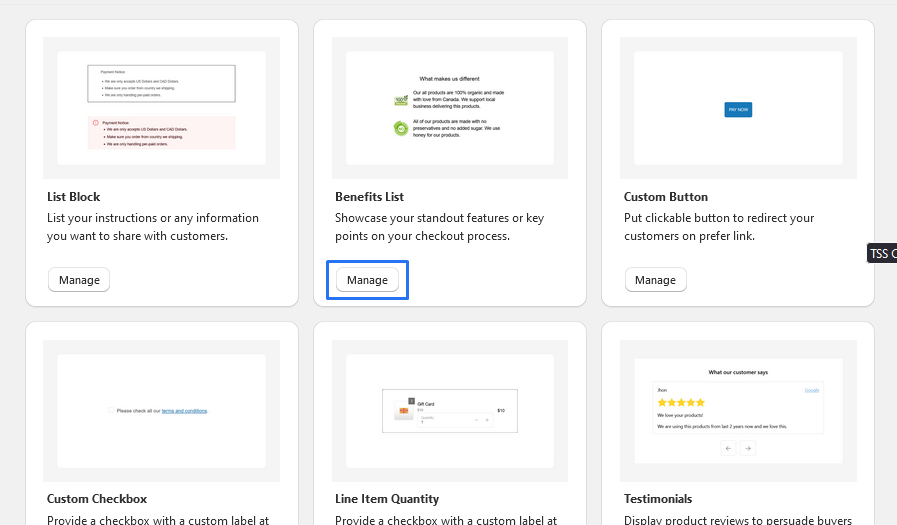897x525 pixels.
Task: Open Manage for Benefits List
Action: [367, 280]
